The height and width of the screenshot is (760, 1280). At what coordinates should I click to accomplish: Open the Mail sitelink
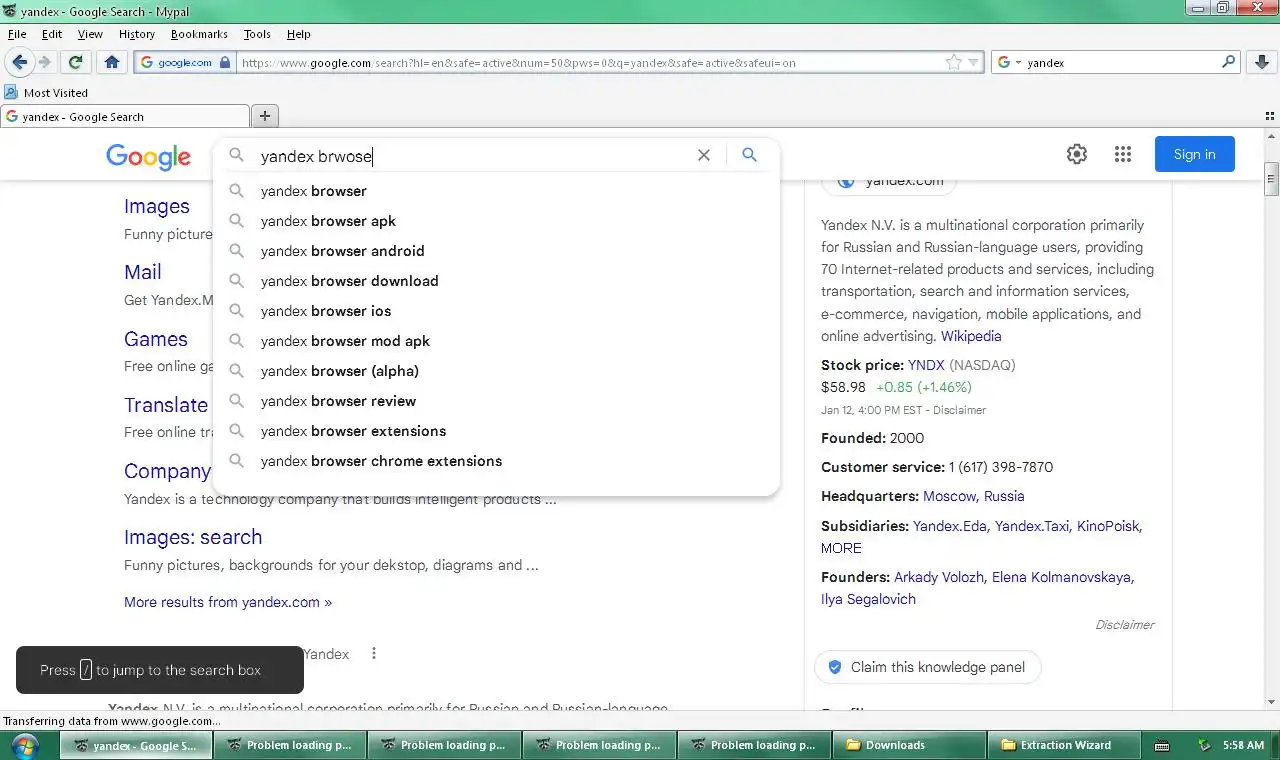point(143,272)
